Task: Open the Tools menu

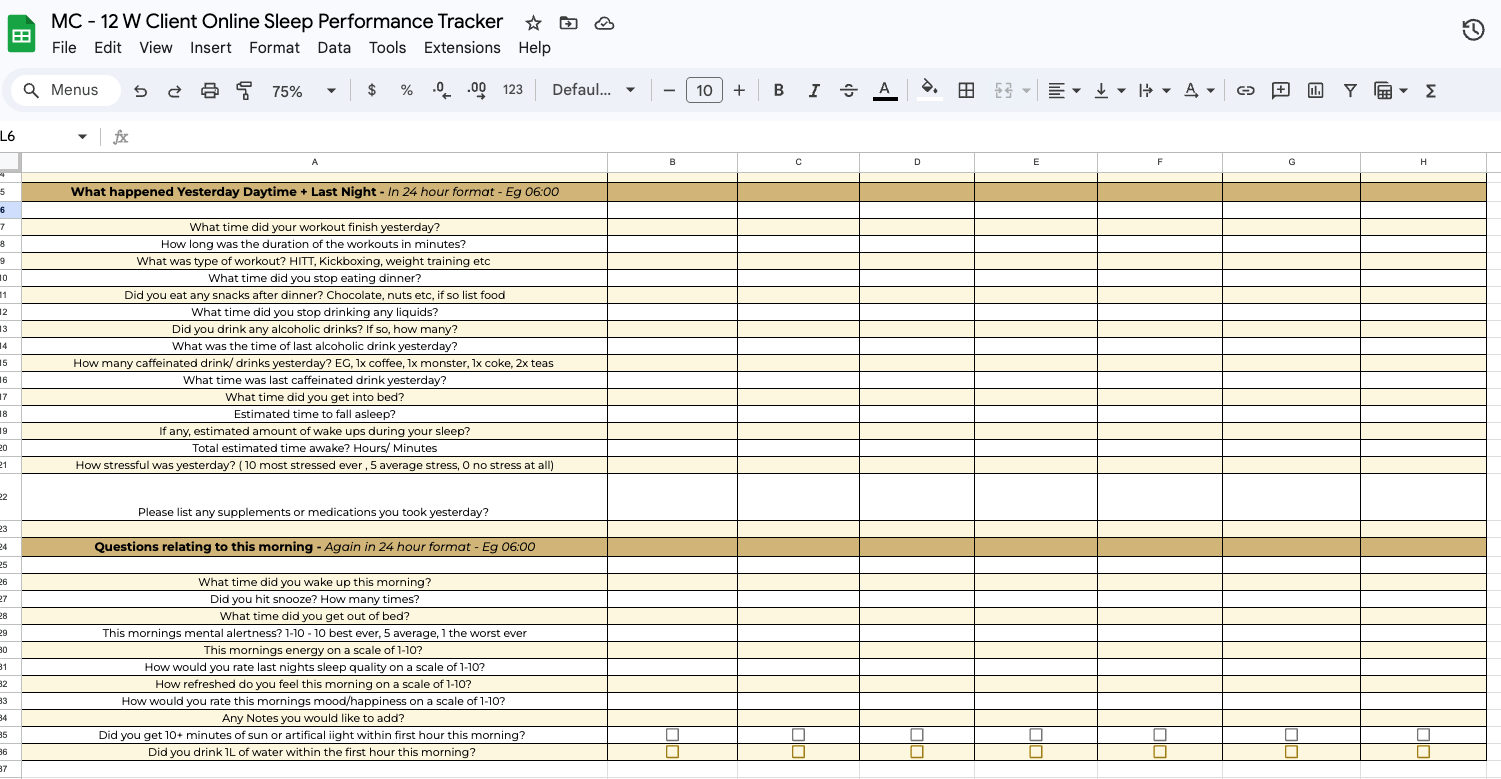Action: click(387, 47)
